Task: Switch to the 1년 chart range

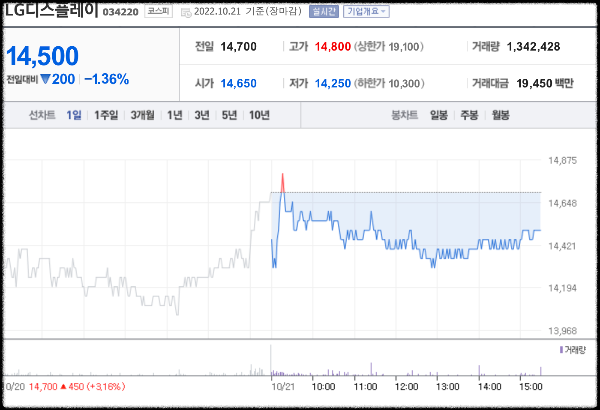Action: [x=174, y=115]
